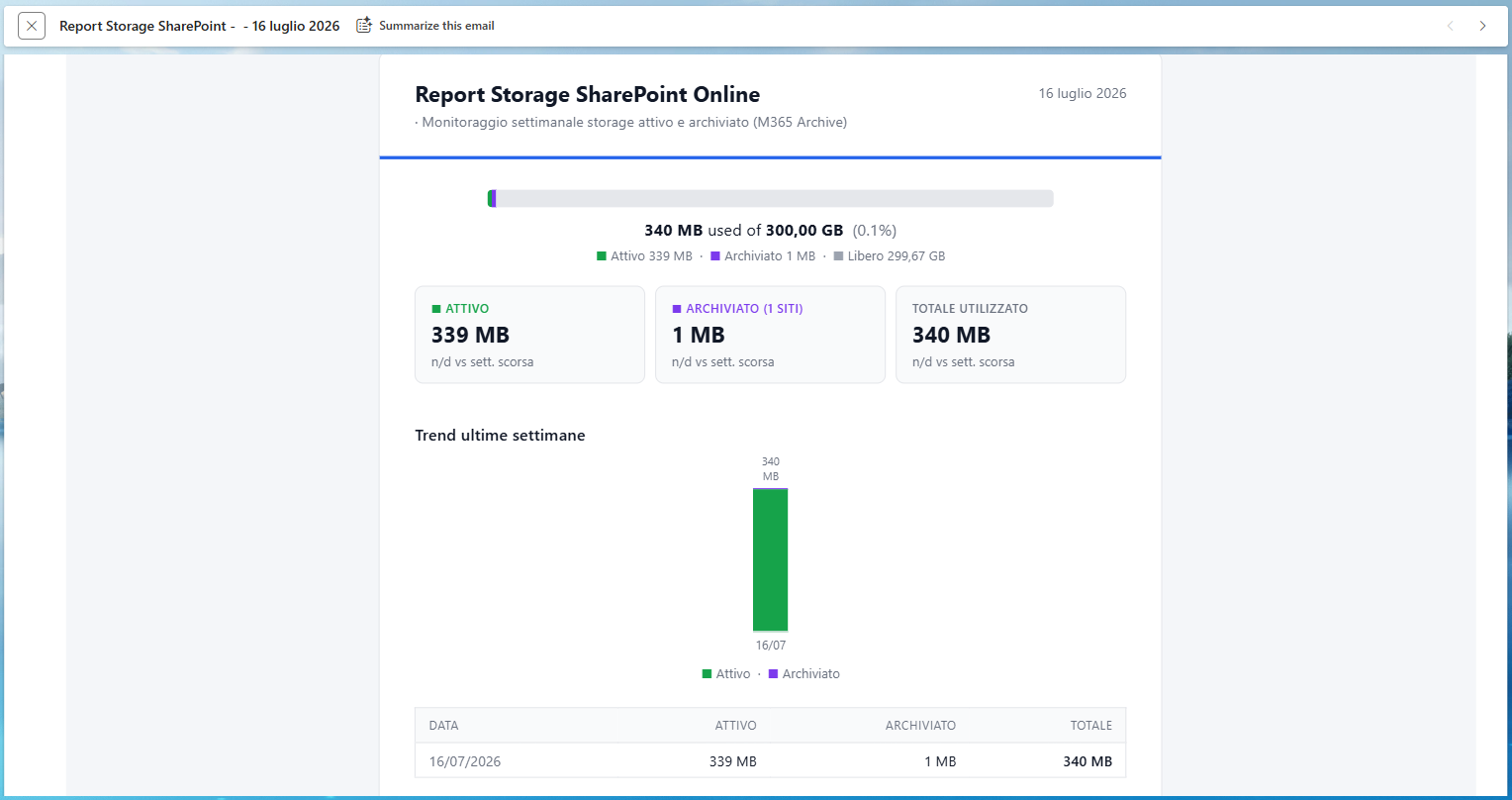1512x800 pixels.
Task: Click the green Attivo square in the chart legend
Action: 707,674
